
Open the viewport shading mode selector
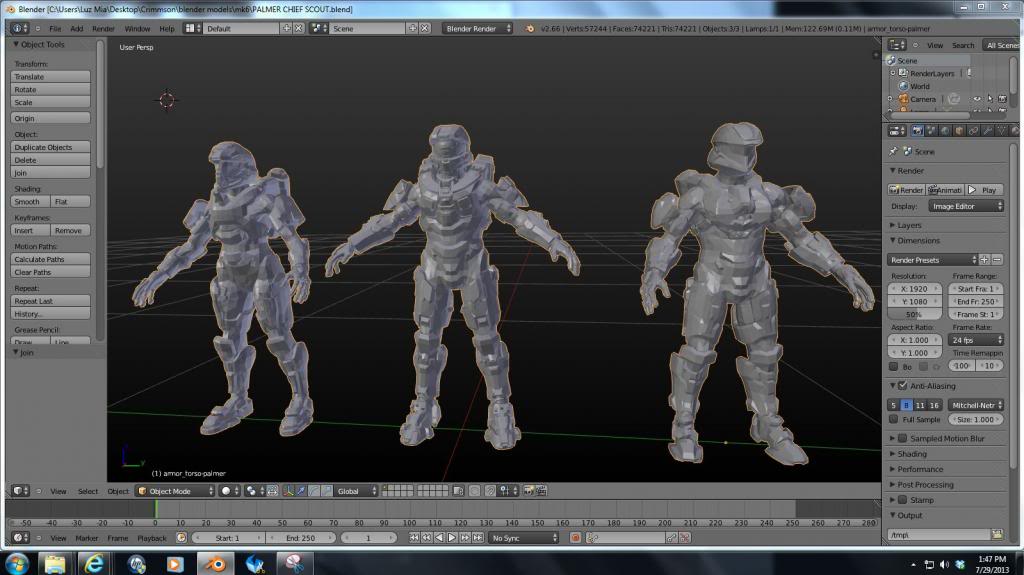(229, 491)
